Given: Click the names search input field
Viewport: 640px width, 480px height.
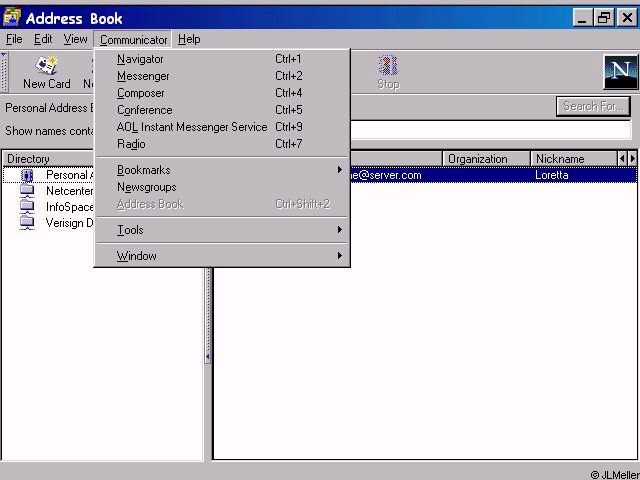Looking at the screenshot, I should coord(490,131).
